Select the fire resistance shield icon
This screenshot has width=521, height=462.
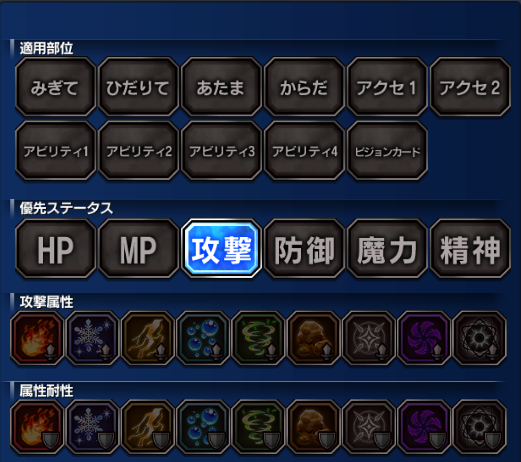[x=37, y=427]
